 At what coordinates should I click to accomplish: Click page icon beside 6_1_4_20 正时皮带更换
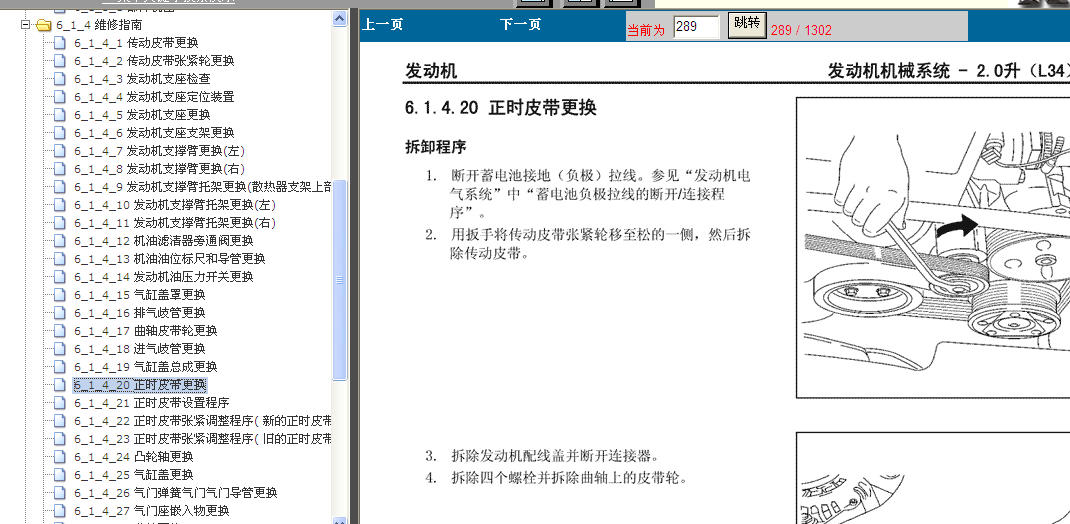[x=60, y=385]
